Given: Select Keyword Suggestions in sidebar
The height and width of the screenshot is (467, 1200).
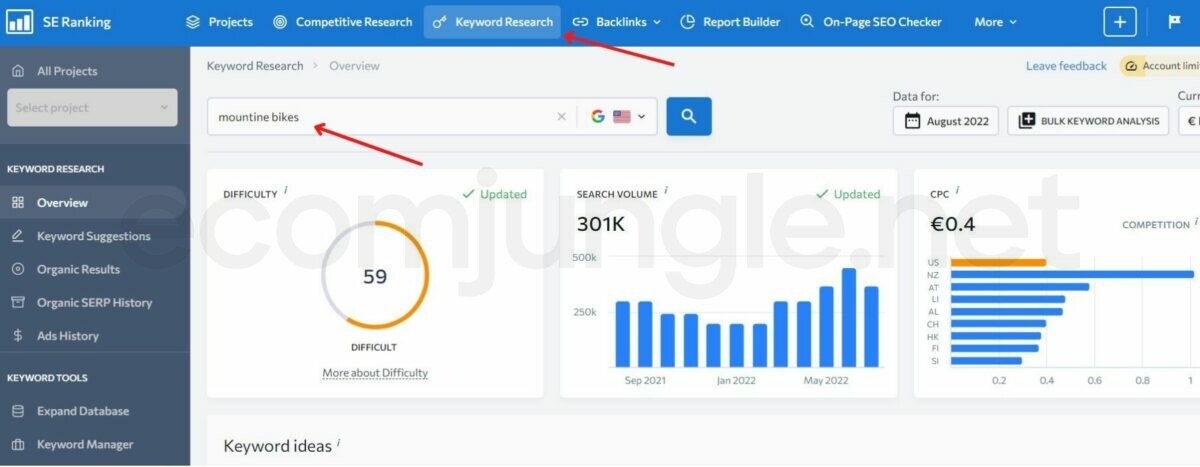Looking at the screenshot, I should 93,236.
